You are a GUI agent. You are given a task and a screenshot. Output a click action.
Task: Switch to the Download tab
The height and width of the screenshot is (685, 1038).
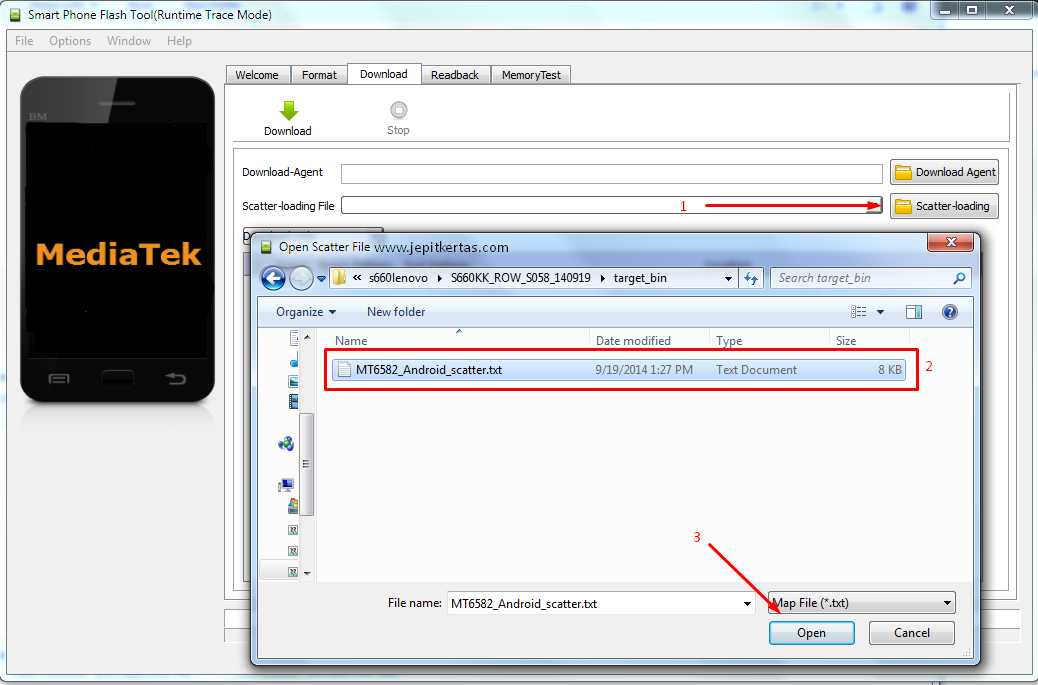[384, 74]
